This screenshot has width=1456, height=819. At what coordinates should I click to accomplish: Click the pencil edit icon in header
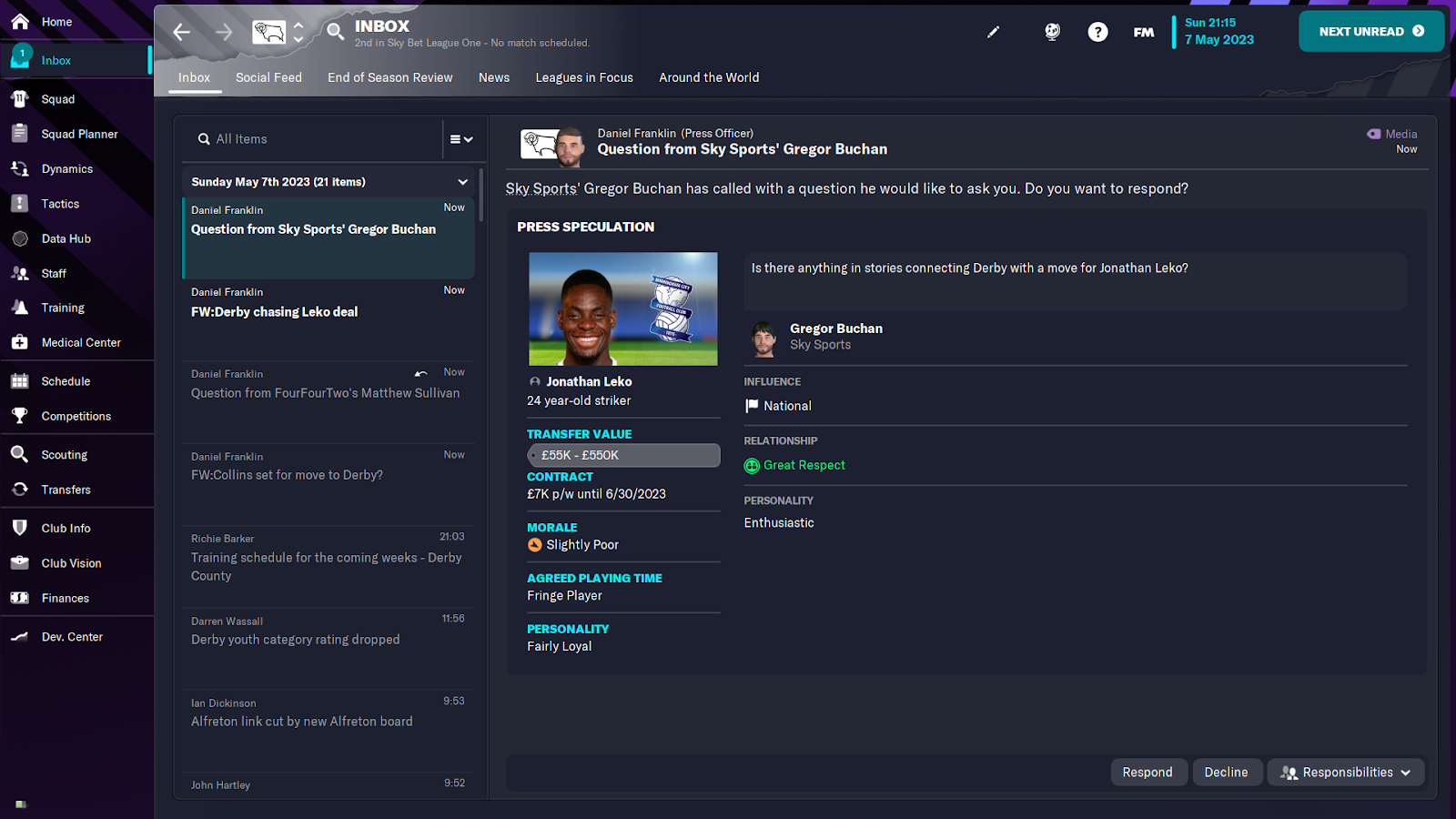pyautogui.click(x=993, y=32)
